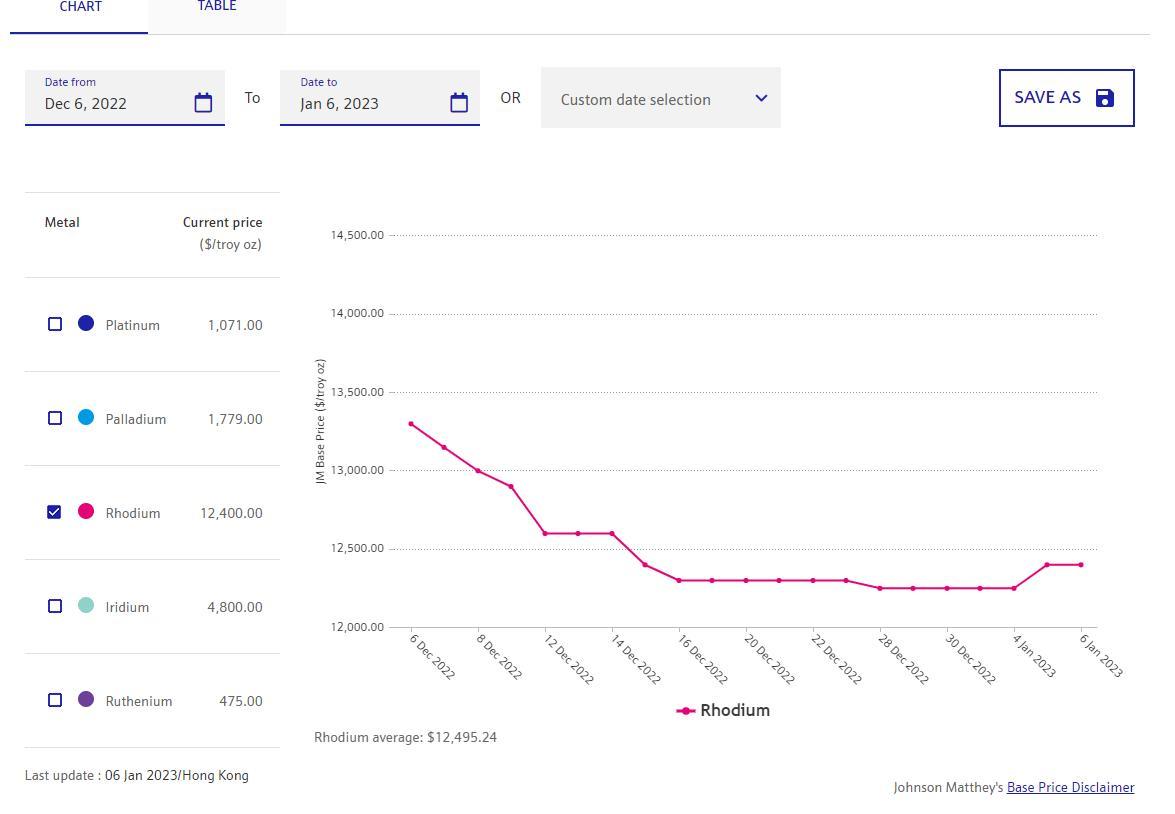Click the floppy disk save icon

(1105, 98)
